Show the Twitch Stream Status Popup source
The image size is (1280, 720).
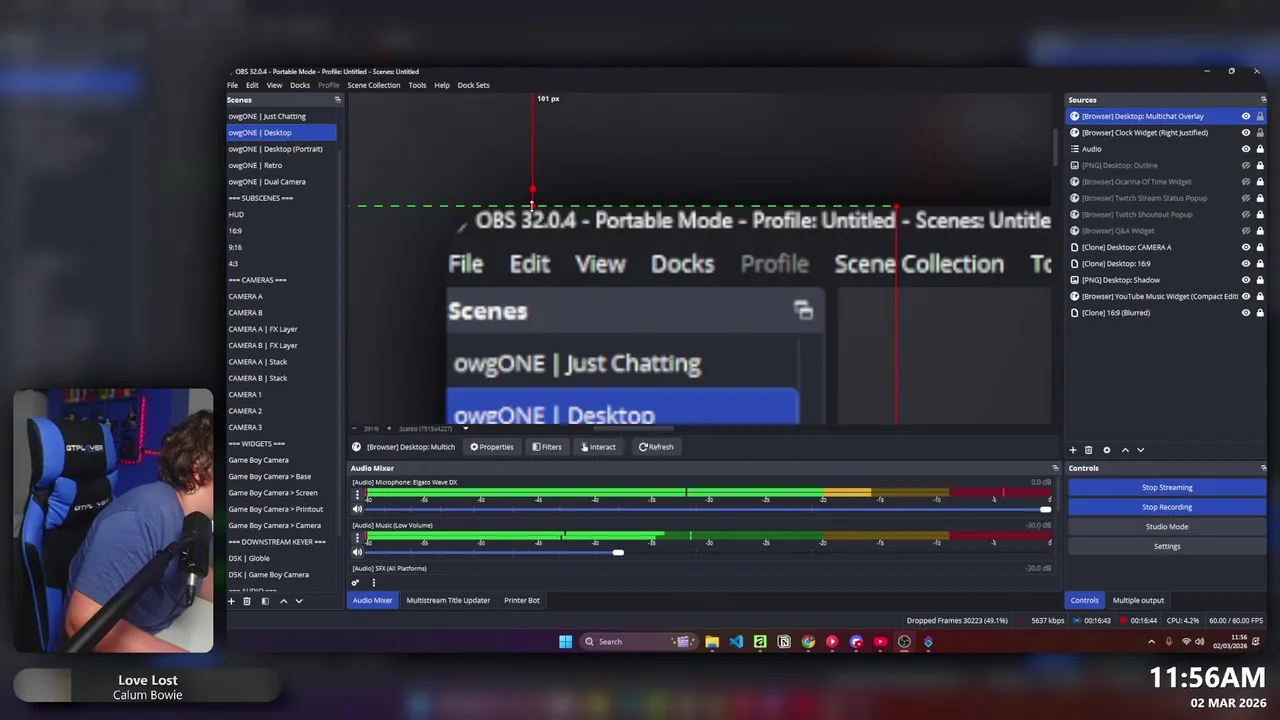(x=1246, y=198)
